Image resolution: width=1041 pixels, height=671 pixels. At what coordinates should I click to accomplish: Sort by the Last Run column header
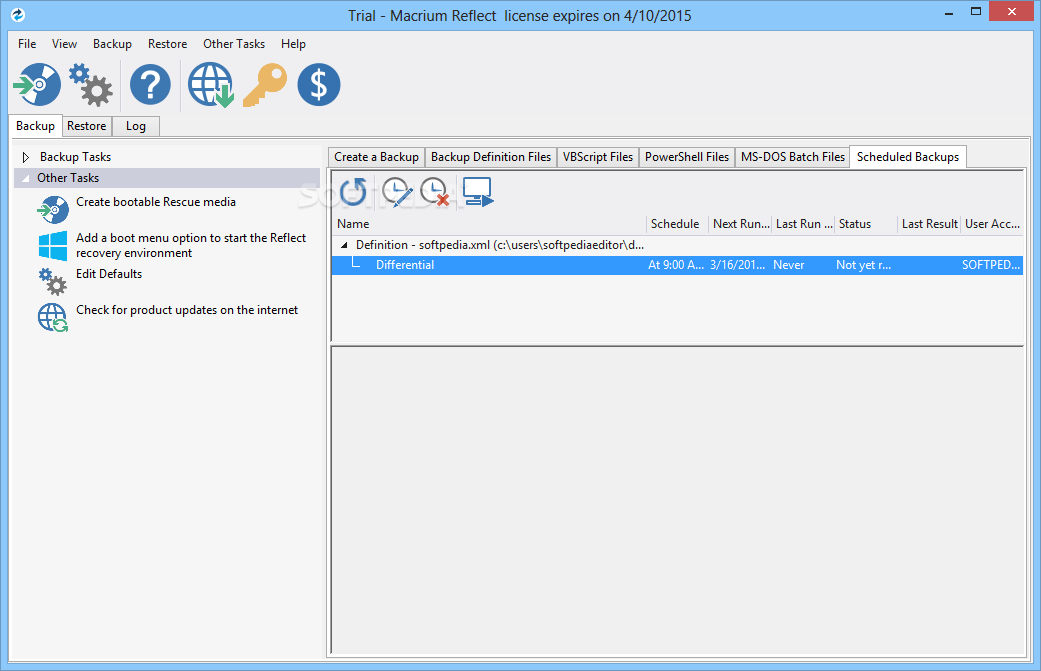[803, 224]
